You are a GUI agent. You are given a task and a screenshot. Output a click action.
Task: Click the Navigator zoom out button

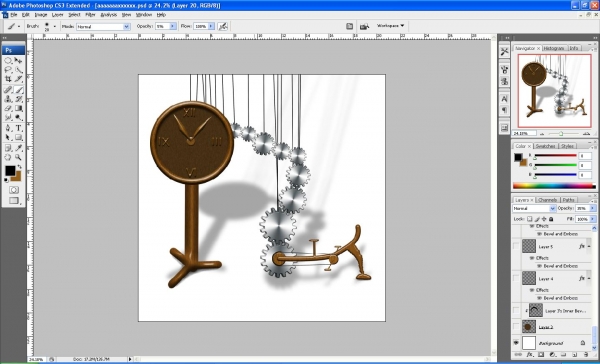pos(541,134)
